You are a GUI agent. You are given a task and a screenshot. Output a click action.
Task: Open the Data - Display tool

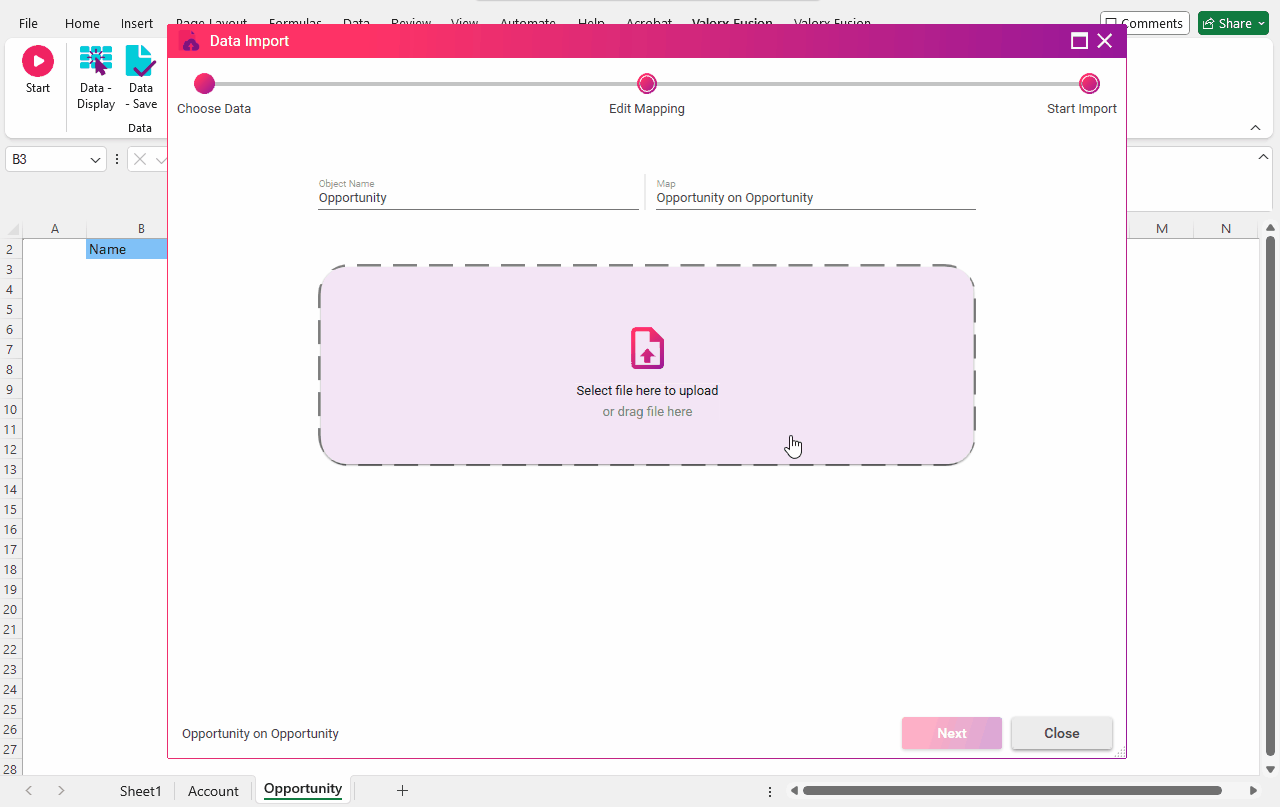point(96,62)
